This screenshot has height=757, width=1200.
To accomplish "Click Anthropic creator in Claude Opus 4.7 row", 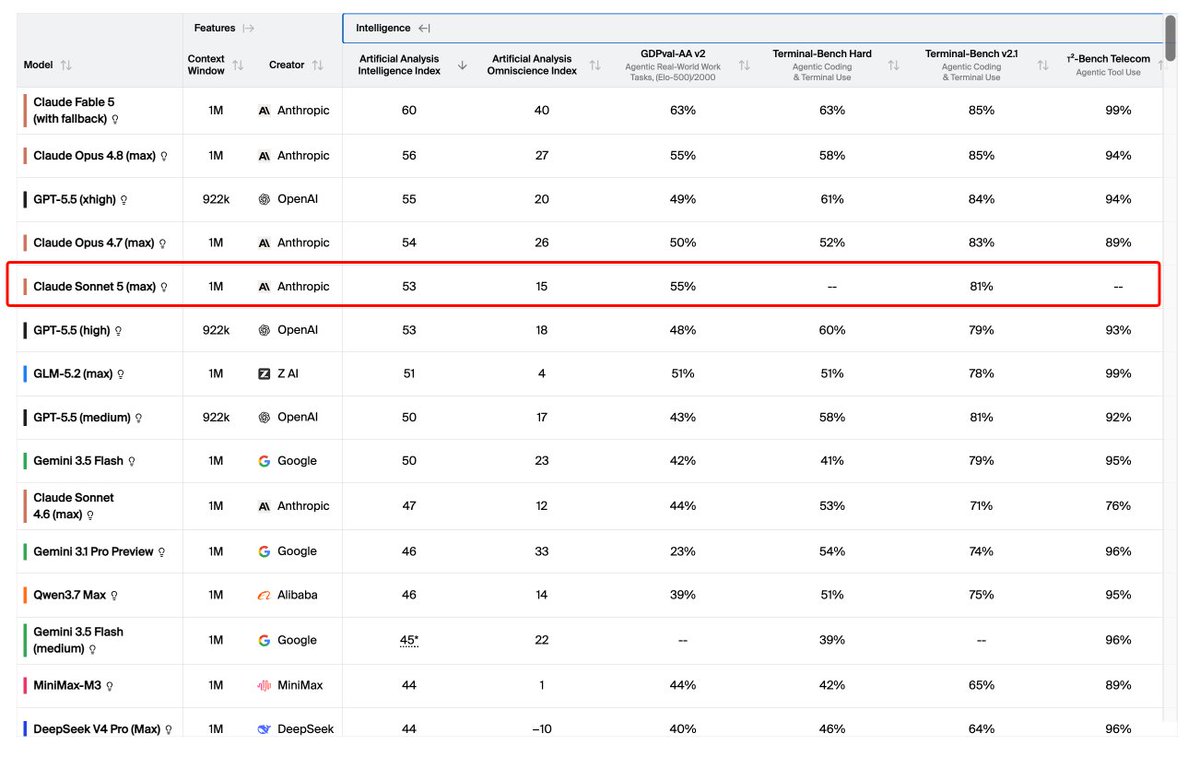I will point(302,243).
